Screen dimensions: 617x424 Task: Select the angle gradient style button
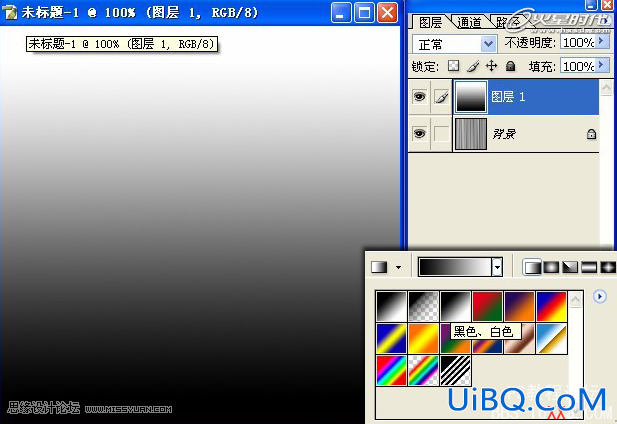coord(570,267)
